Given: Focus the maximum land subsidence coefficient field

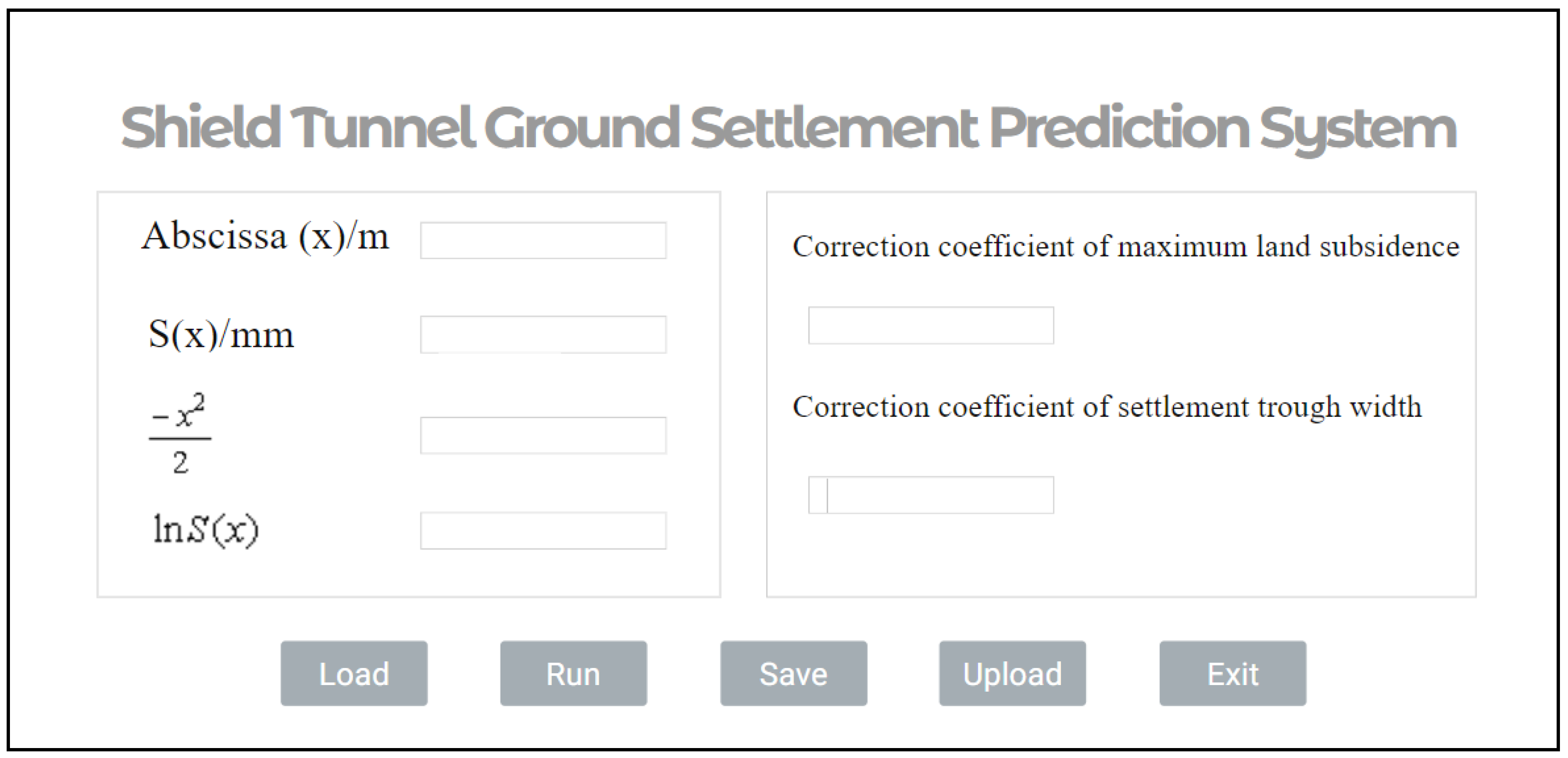Looking at the screenshot, I should (931, 325).
